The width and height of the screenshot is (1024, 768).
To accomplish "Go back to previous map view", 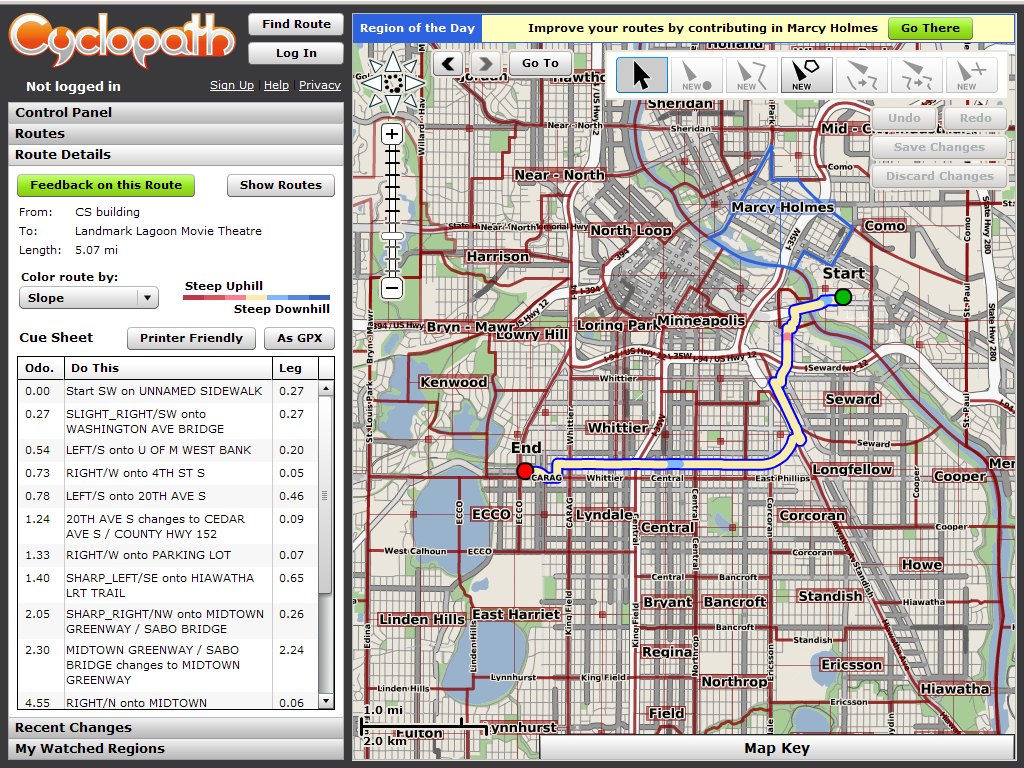I will [x=448, y=63].
